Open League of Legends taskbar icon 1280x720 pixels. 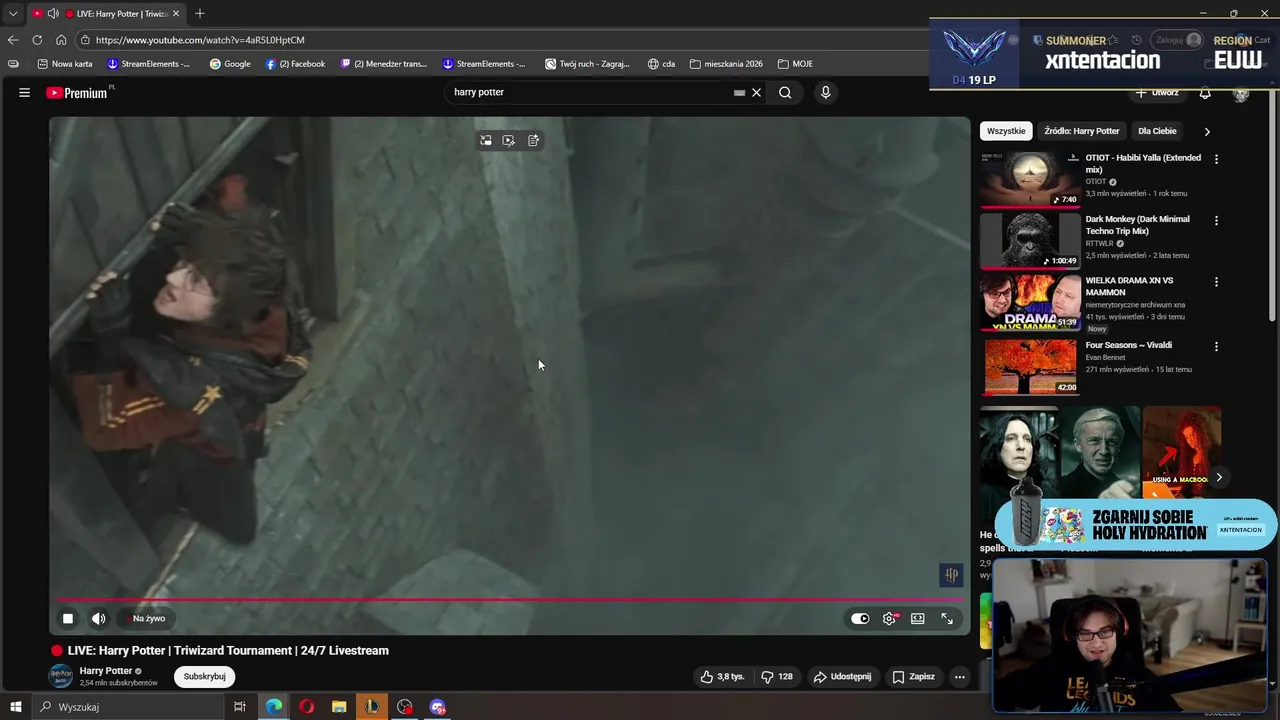(372, 707)
